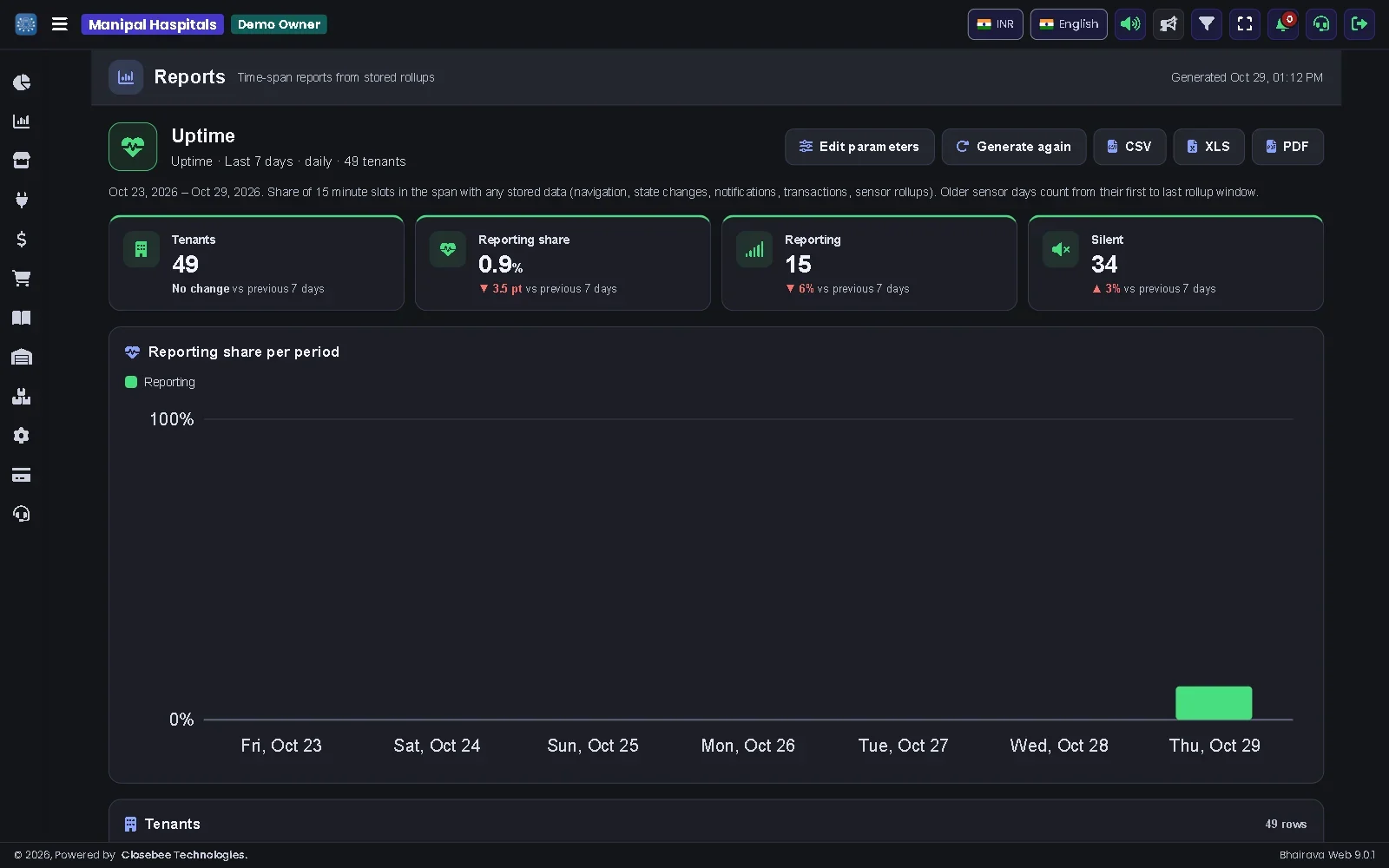The width and height of the screenshot is (1389, 868).
Task: Open the settings gear sidebar icon
Action: [x=22, y=436]
